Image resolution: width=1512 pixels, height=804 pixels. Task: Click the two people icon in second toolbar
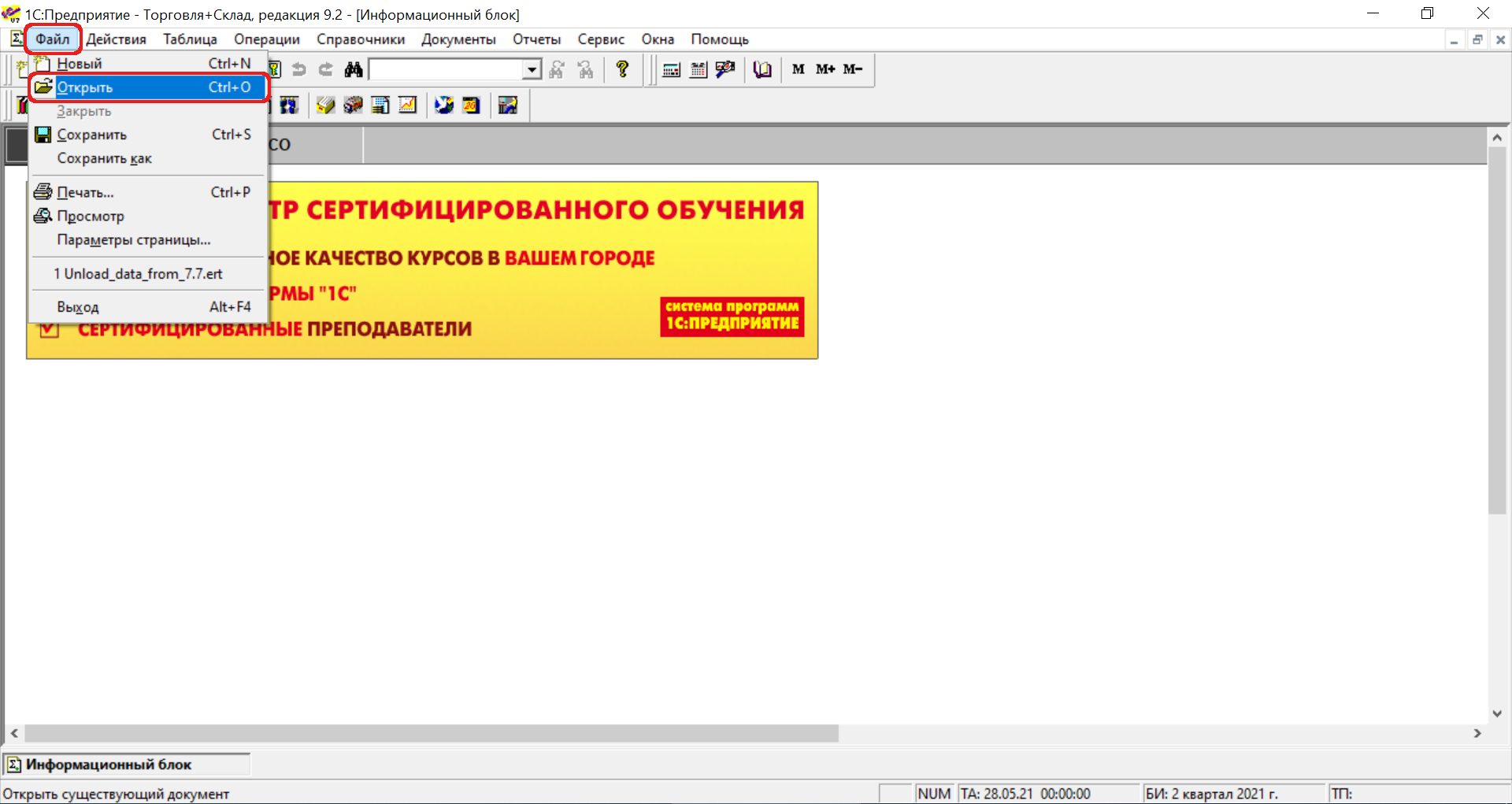(x=289, y=105)
